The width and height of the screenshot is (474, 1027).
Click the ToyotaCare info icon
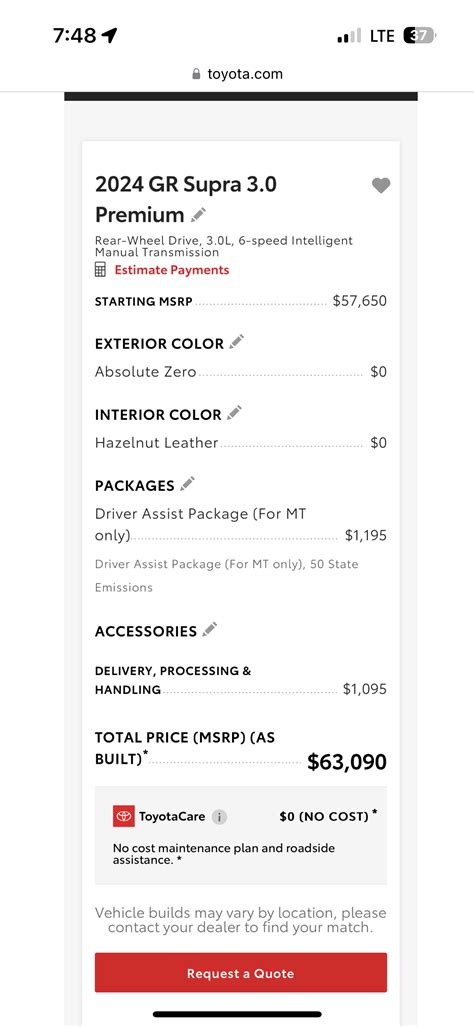point(219,817)
